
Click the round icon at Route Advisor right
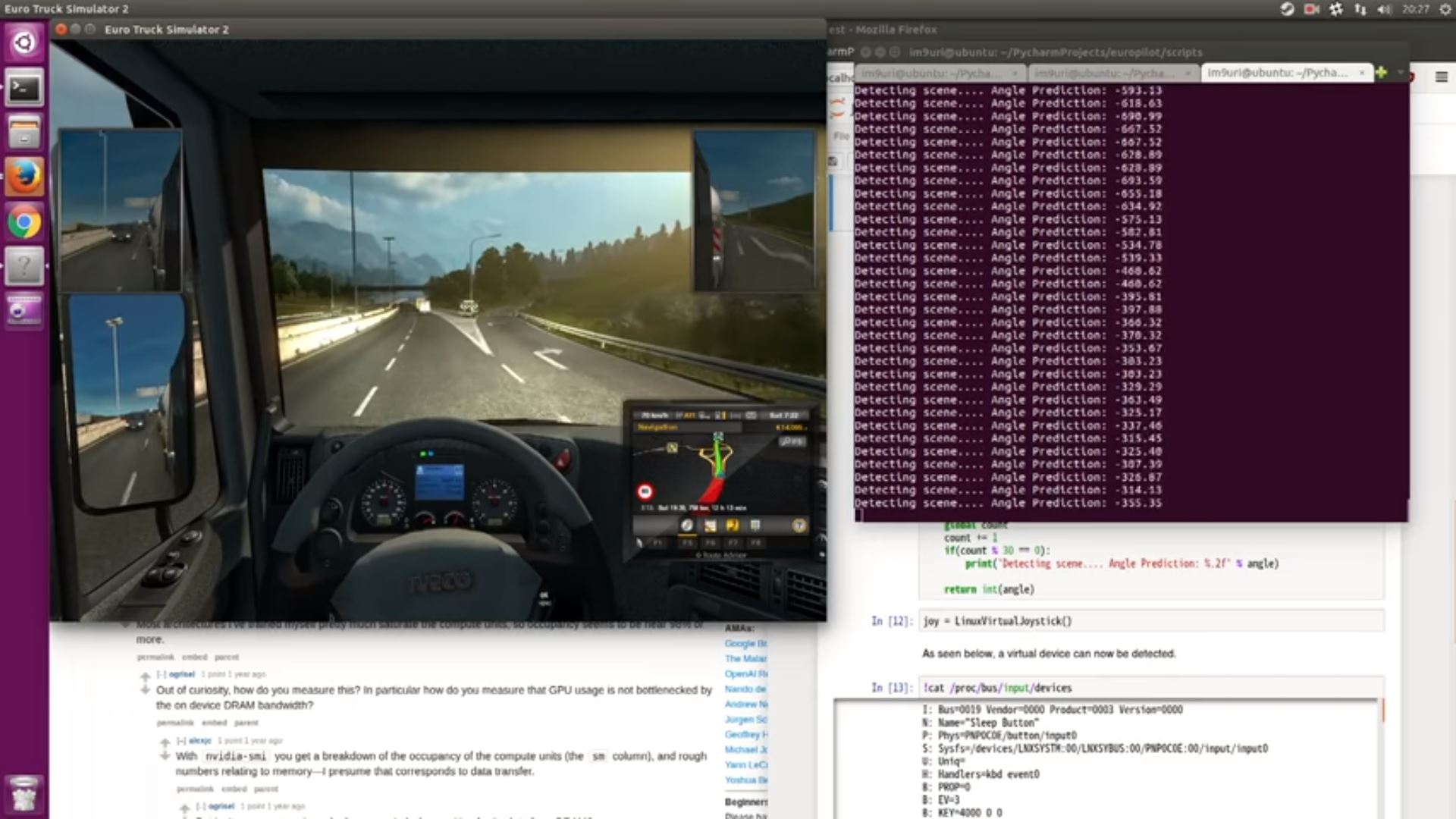(799, 526)
